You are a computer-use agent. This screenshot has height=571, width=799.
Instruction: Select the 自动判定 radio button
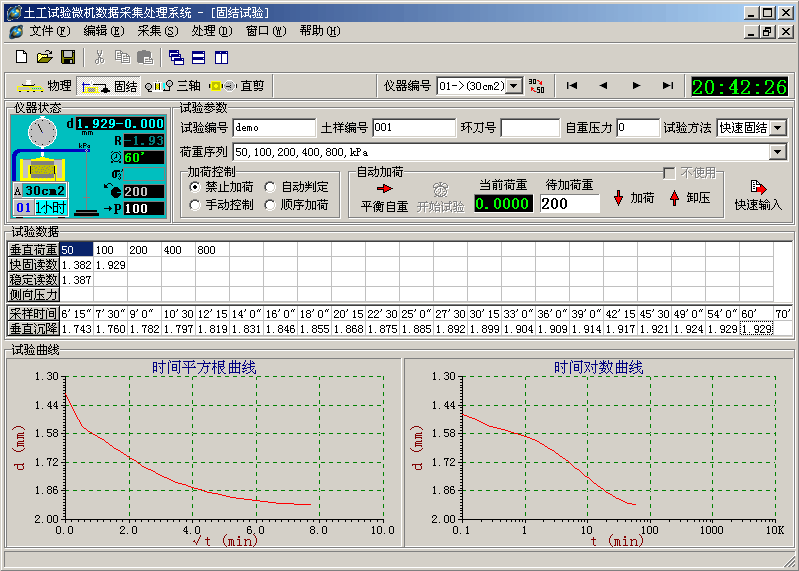pos(272,187)
